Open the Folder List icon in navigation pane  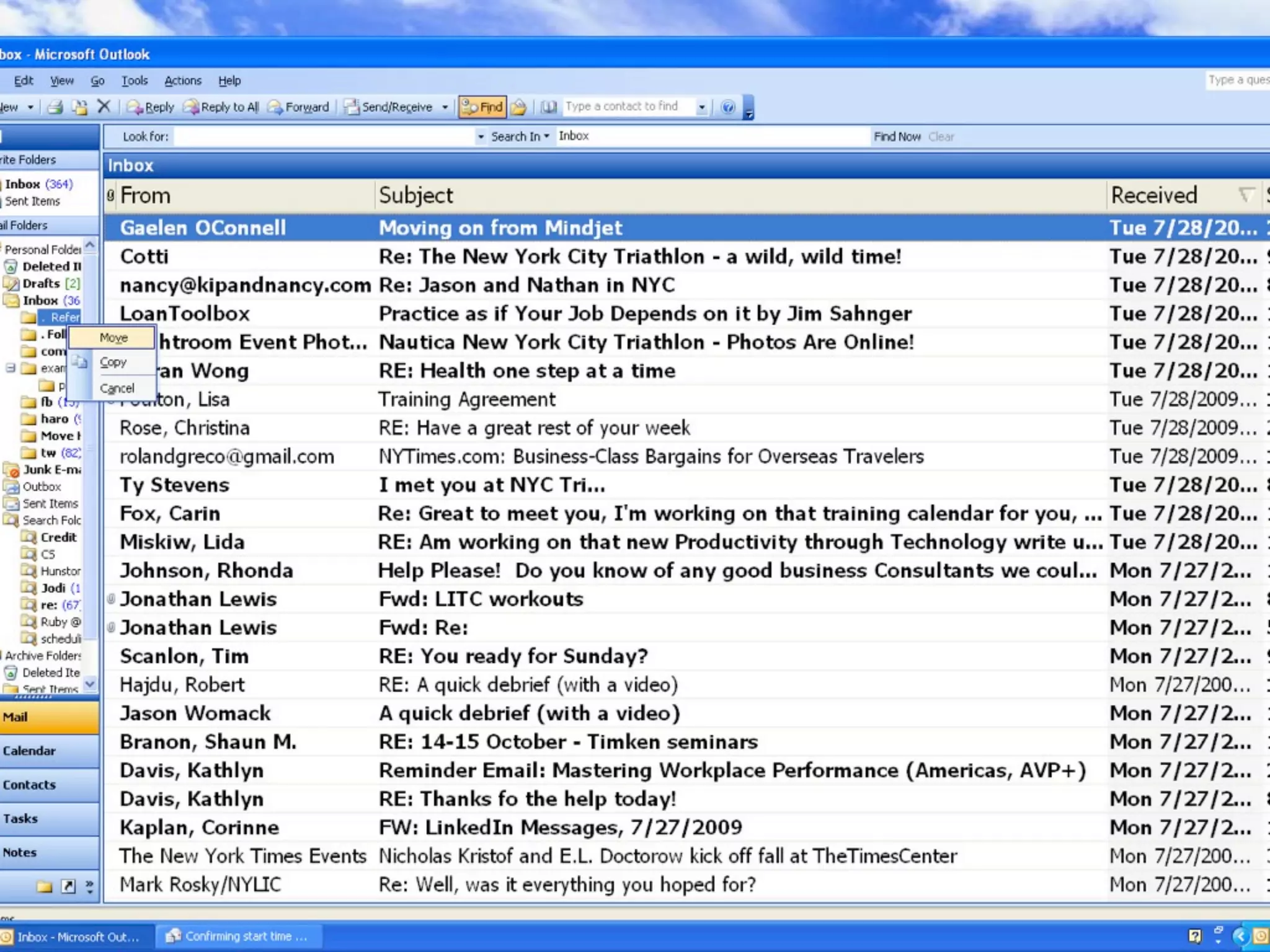tap(45, 886)
